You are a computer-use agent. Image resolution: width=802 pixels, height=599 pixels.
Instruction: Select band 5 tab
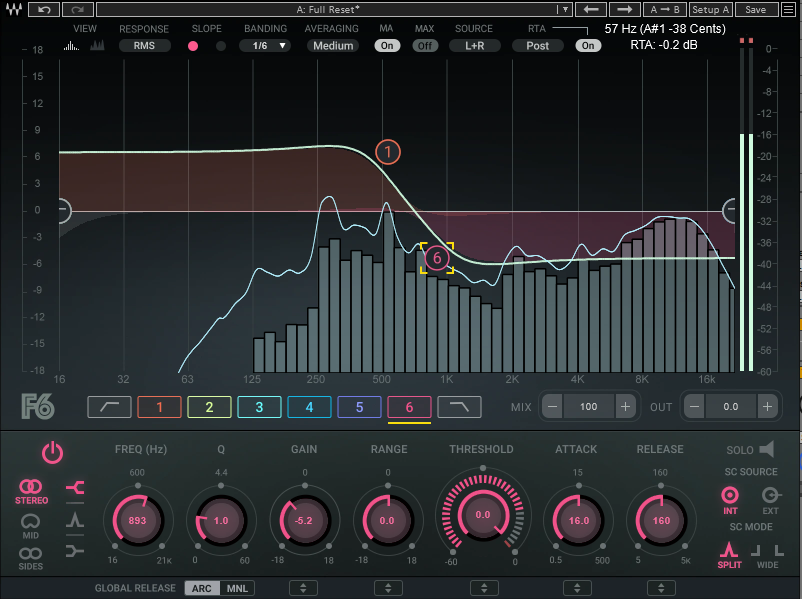pyautogui.click(x=359, y=407)
